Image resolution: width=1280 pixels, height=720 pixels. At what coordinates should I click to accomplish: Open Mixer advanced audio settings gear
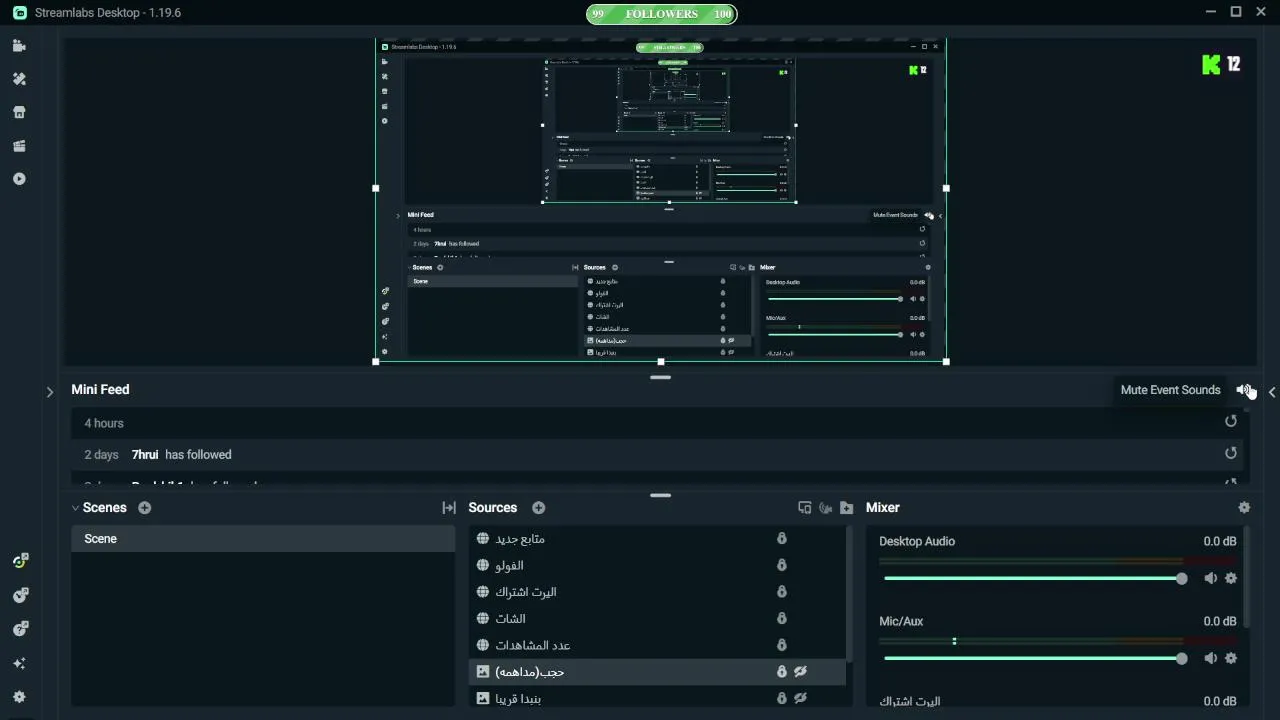coord(1244,508)
